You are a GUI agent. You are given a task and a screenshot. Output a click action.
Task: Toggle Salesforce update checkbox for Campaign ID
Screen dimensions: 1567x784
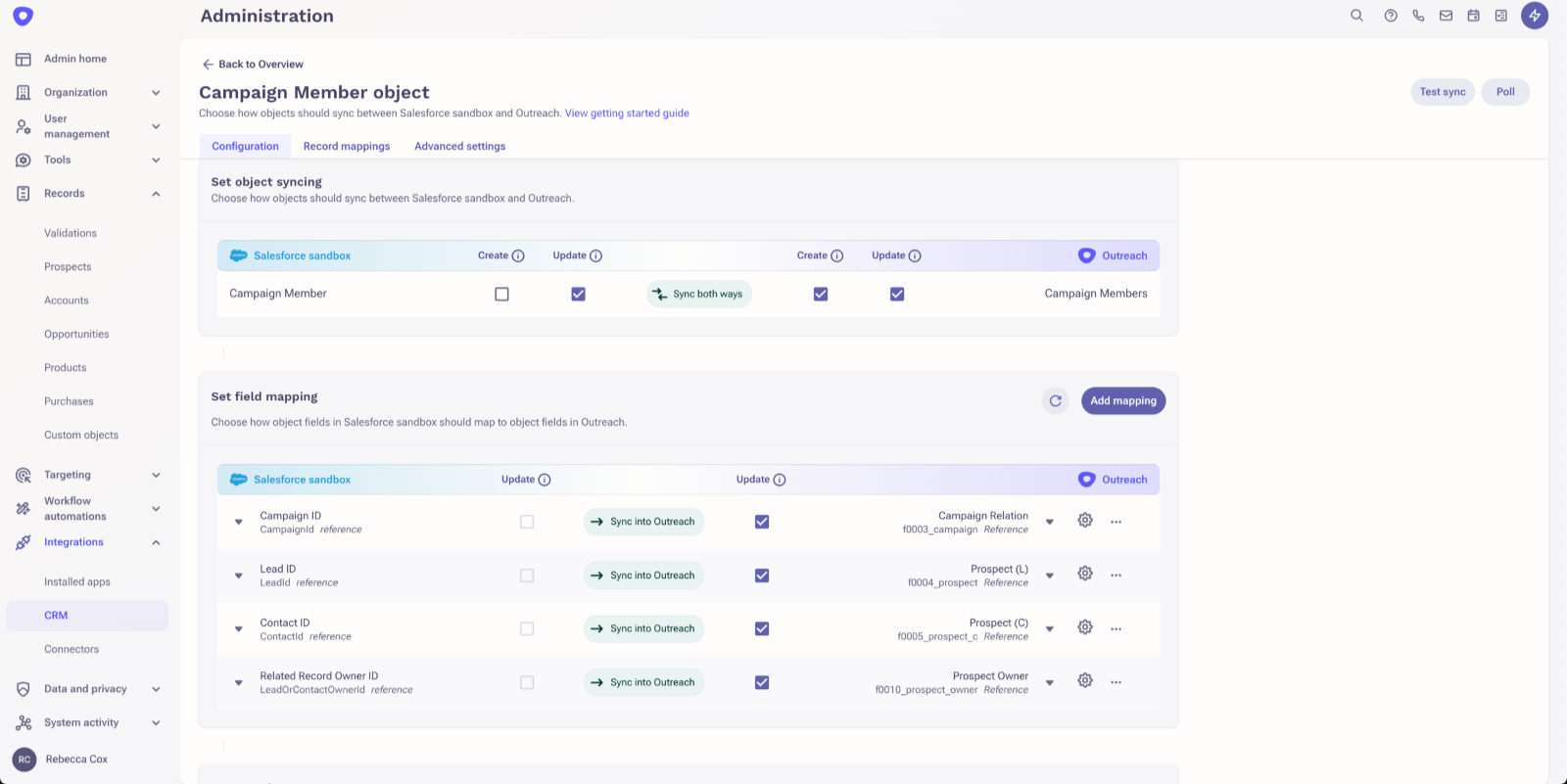(527, 522)
